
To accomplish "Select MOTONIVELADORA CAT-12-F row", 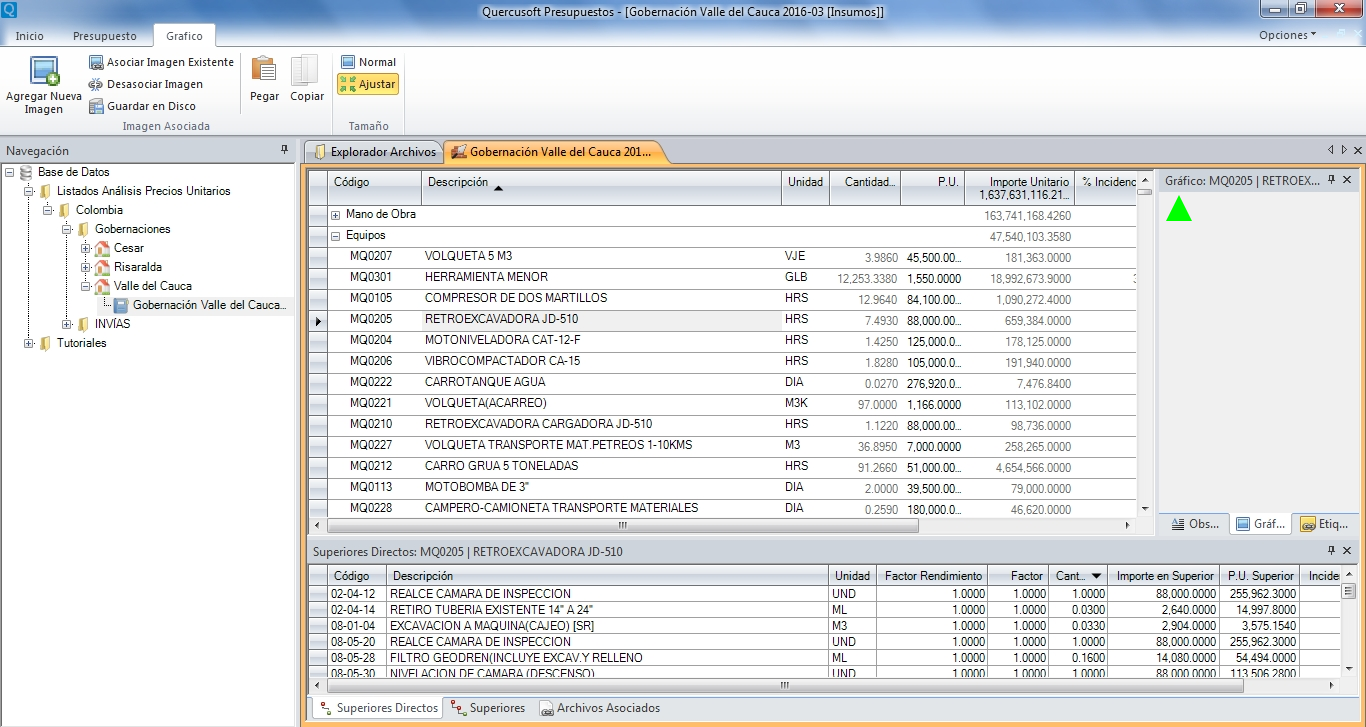I will click(723, 341).
